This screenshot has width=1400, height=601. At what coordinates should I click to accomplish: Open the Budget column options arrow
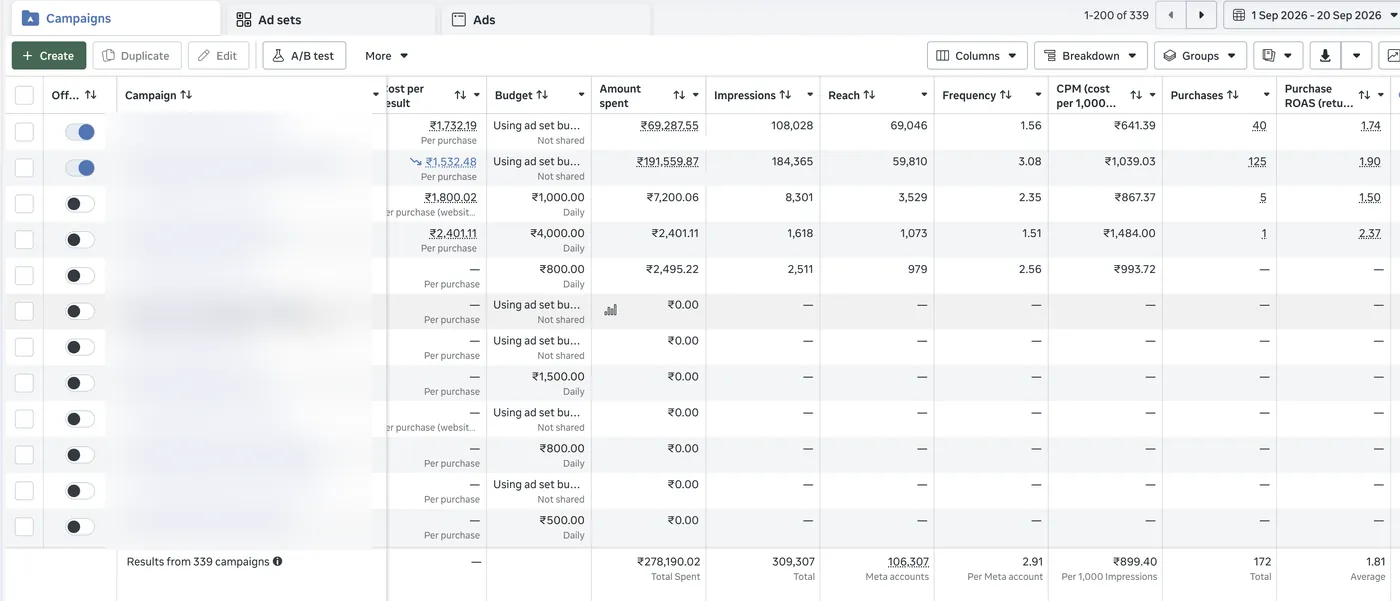581,95
